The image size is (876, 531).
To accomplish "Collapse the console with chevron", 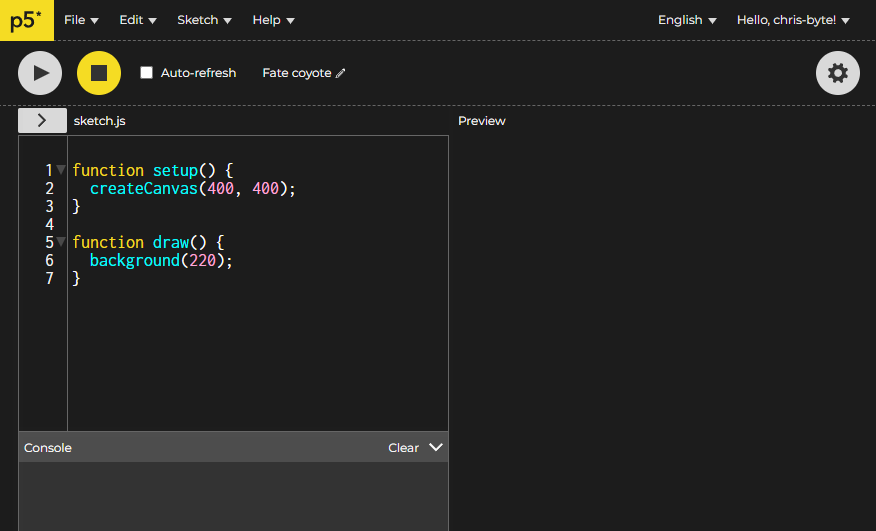I will point(435,447).
